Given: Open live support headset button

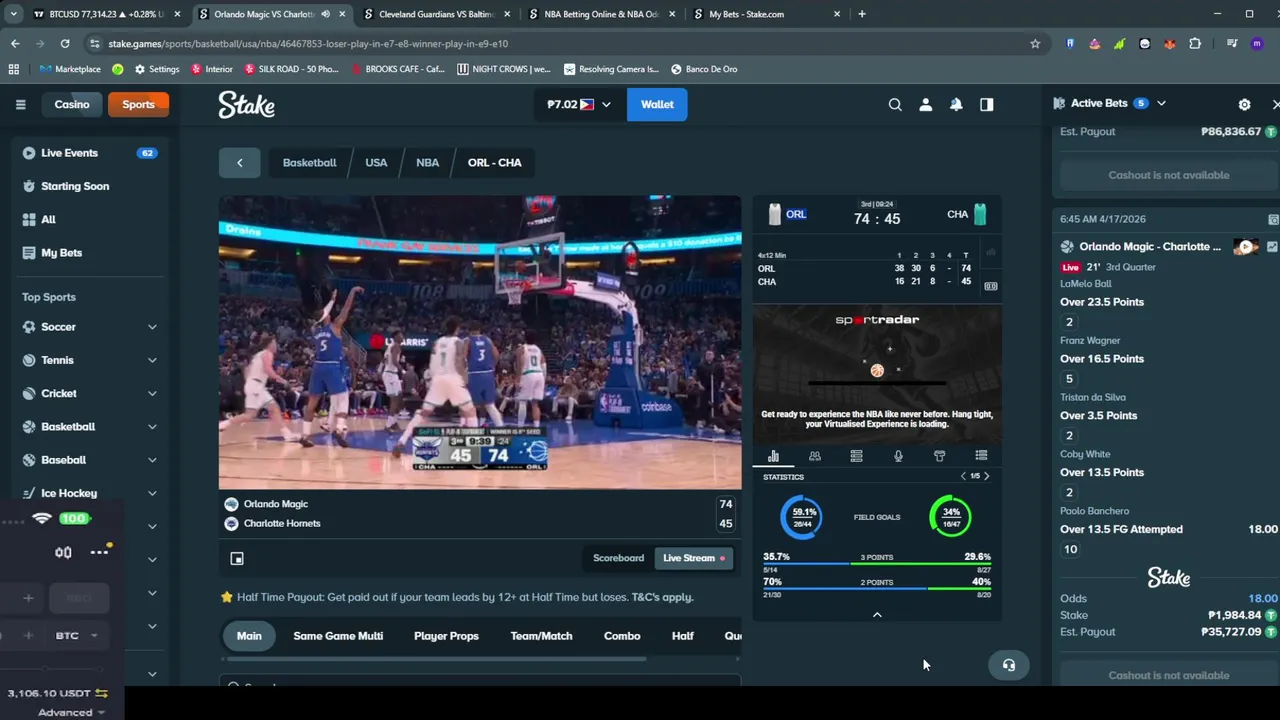Looking at the screenshot, I should 1008,665.
